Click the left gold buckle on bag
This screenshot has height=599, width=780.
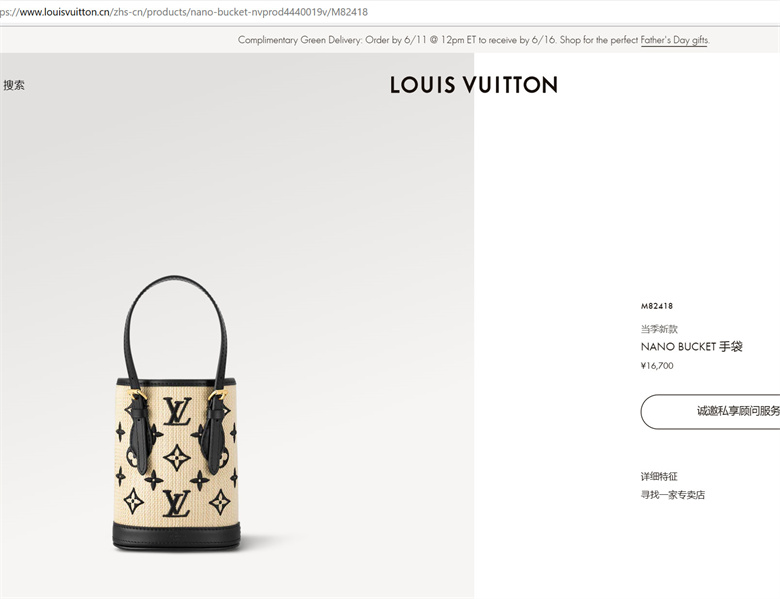click(x=136, y=395)
